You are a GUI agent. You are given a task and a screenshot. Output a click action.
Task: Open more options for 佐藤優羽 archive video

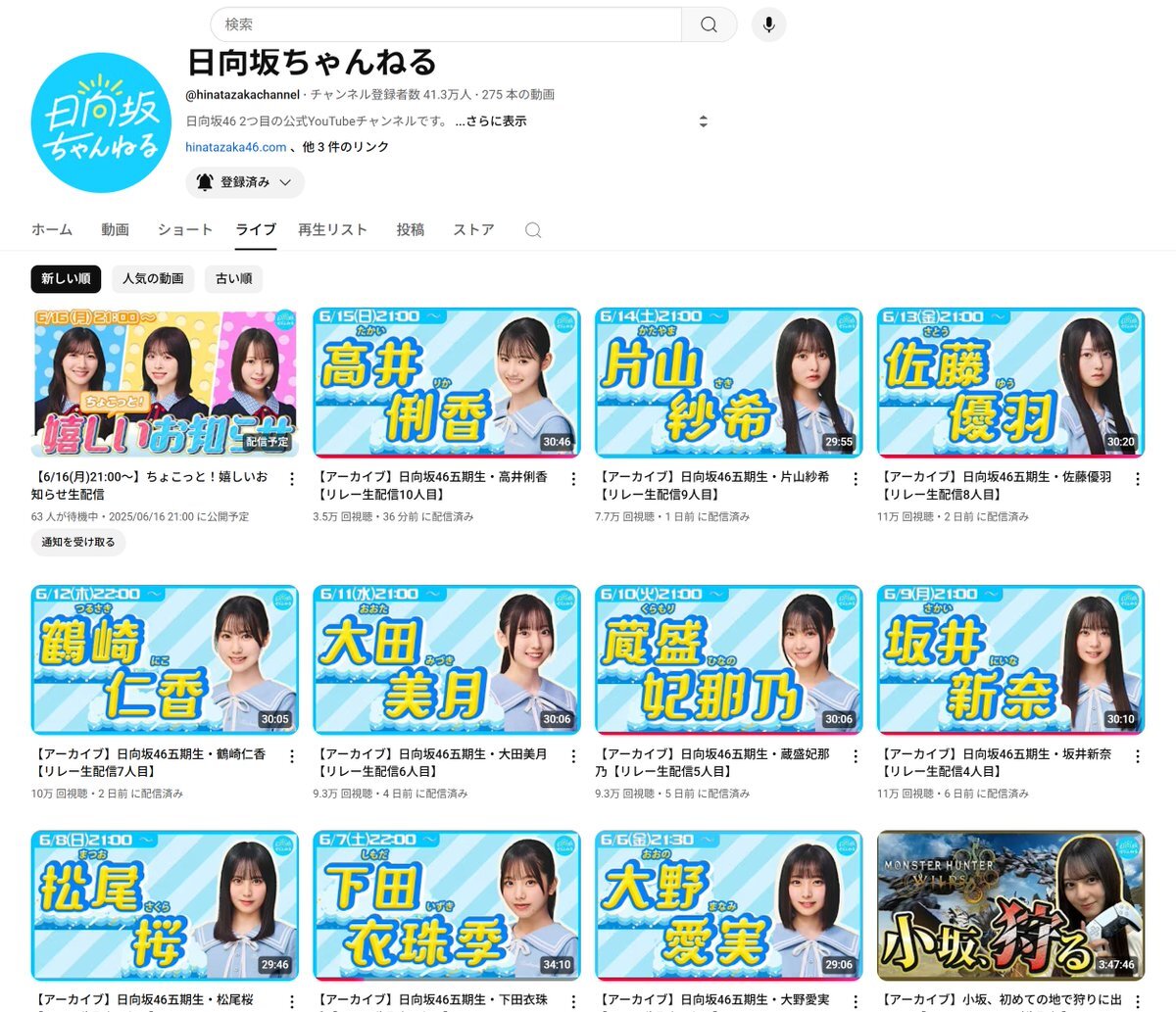(x=1138, y=479)
